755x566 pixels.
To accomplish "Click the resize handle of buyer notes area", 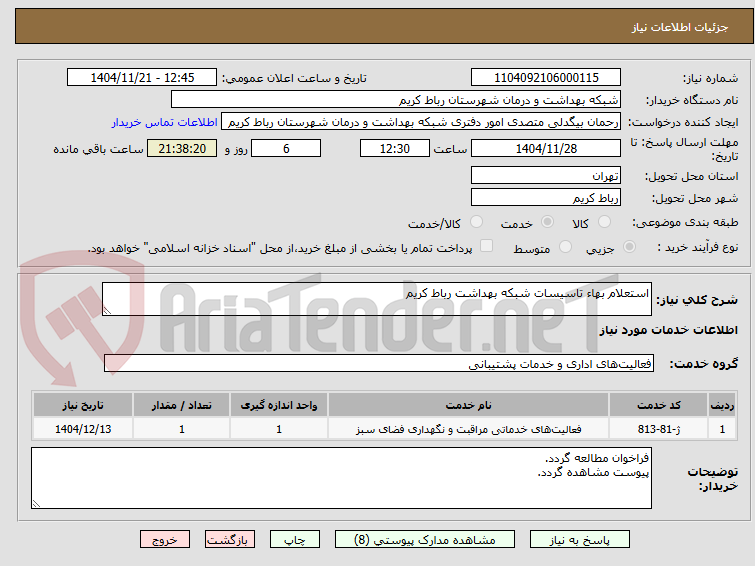I will pyautogui.click(x=37, y=503).
